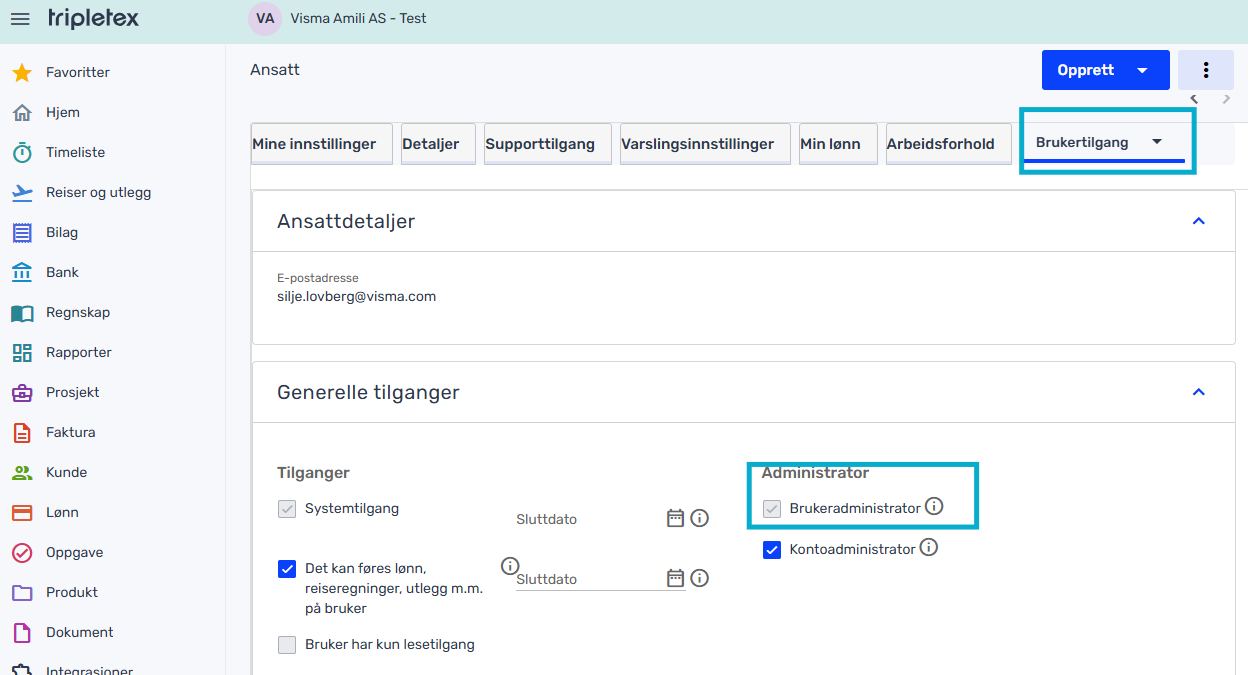The image size is (1248, 675).
Task: Switch to the Arbeidsforhold tab
Action: 940,144
